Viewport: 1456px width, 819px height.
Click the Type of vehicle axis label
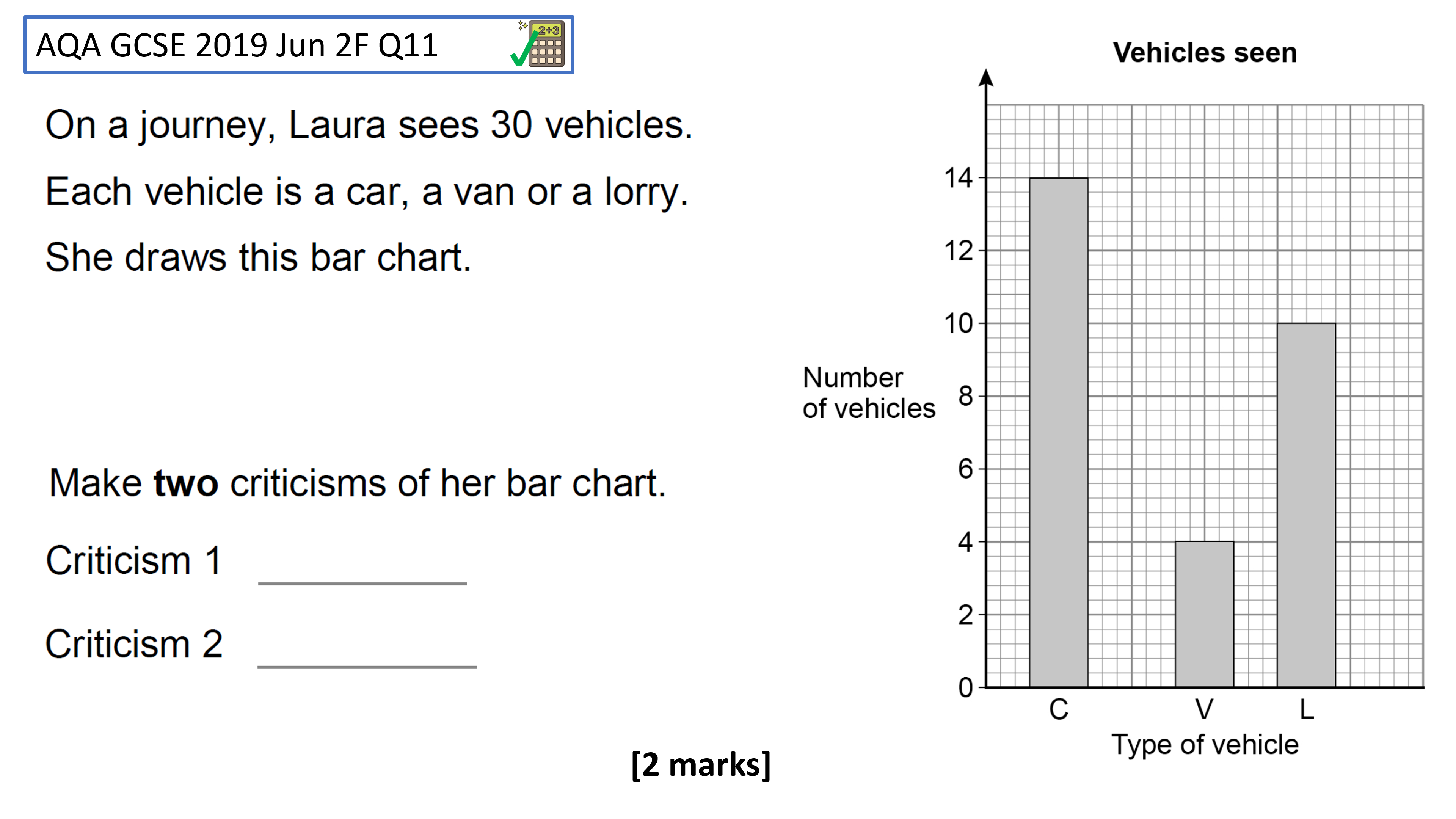1205,745
